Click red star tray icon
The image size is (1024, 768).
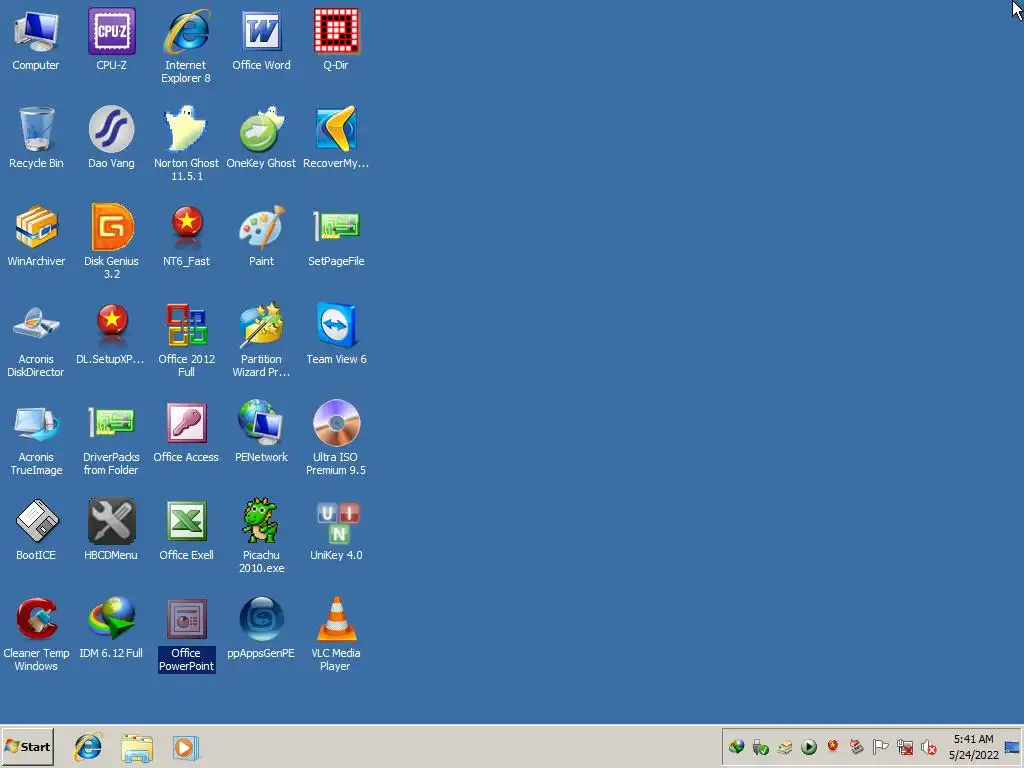[x=833, y=746]
